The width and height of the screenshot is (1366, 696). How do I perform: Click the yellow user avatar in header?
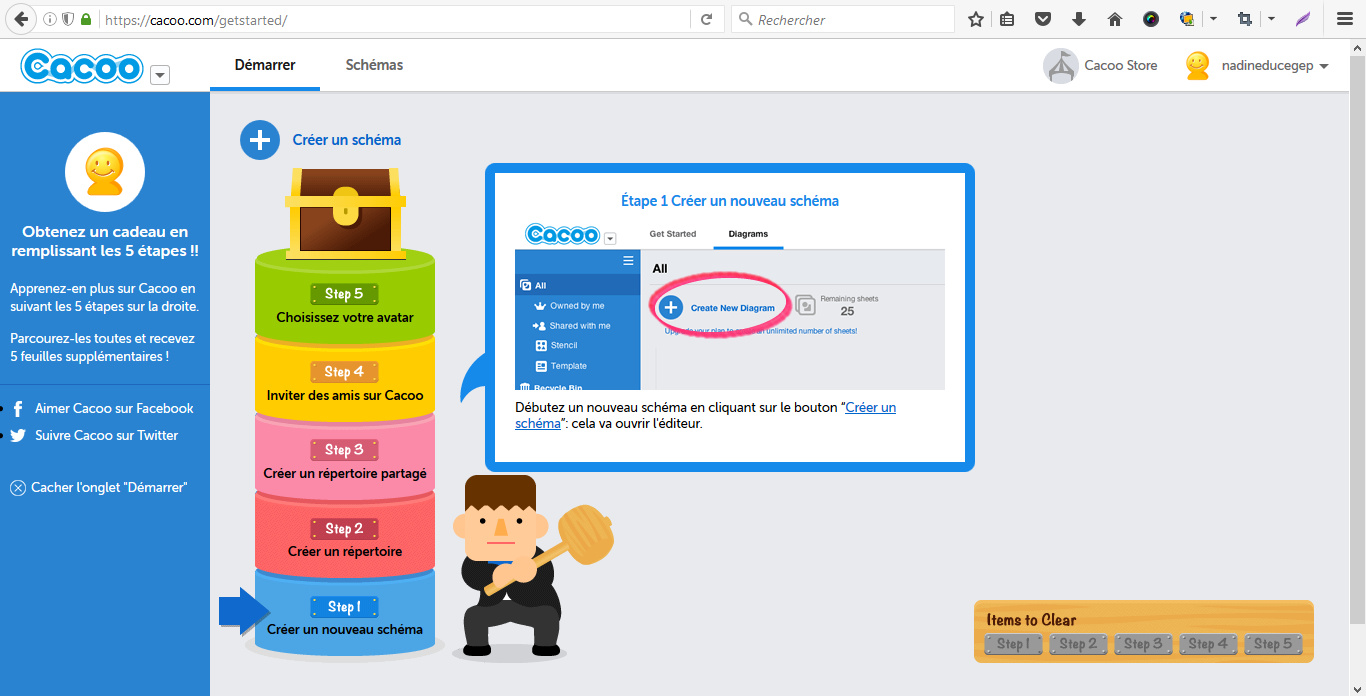coord(1197,66)
